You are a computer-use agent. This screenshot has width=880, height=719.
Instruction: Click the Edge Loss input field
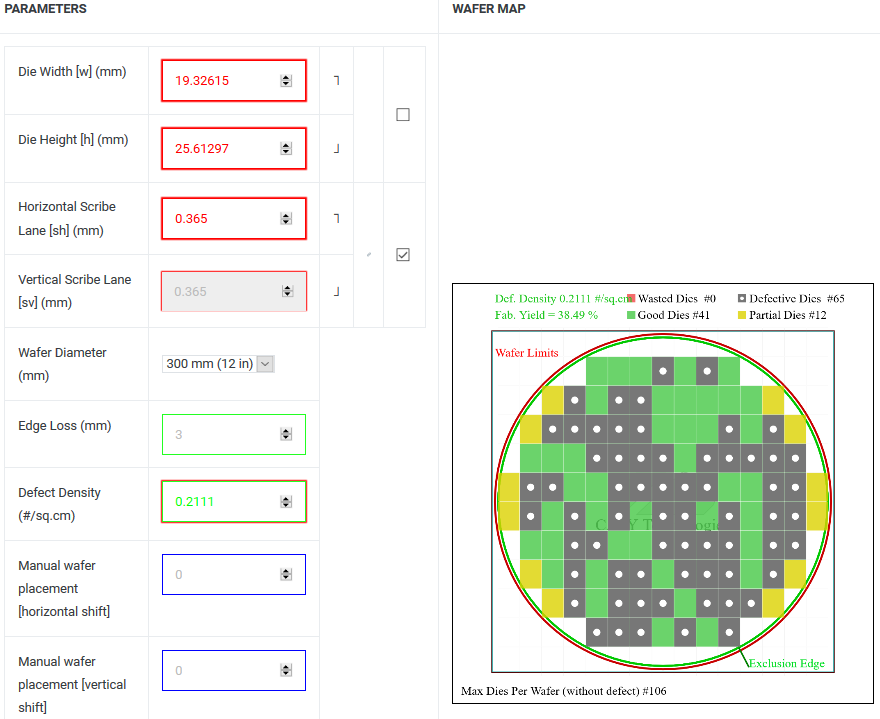pyautogui.click(x=233, y=434)
